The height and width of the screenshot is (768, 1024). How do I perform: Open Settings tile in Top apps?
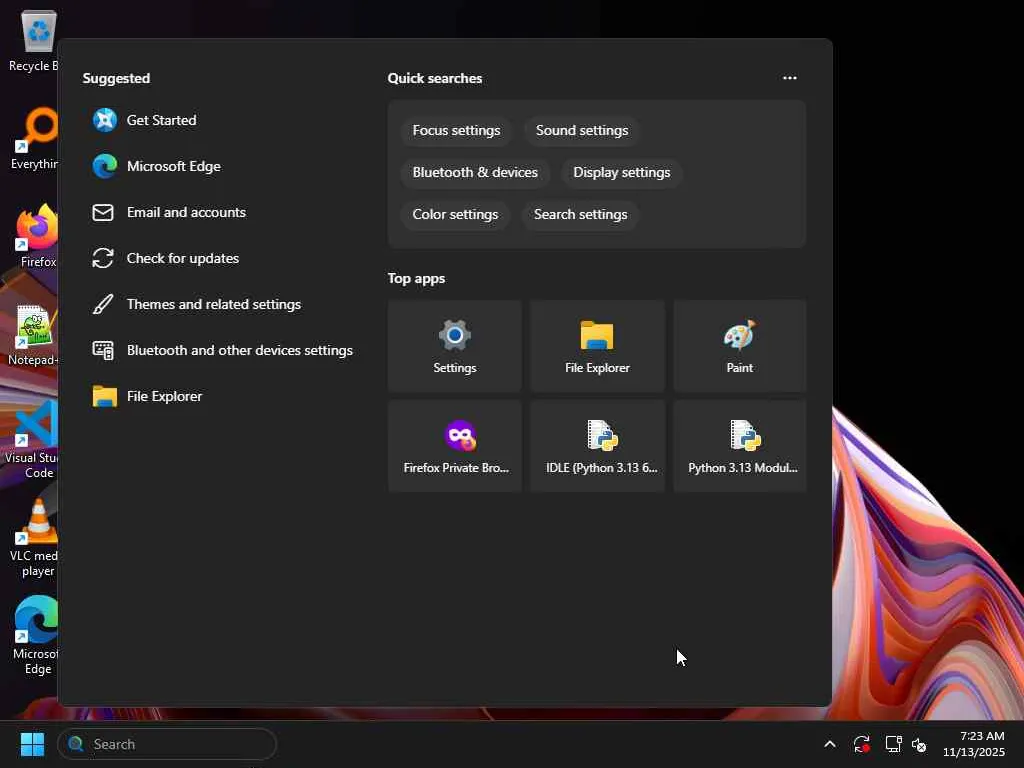tap(455, 346)
